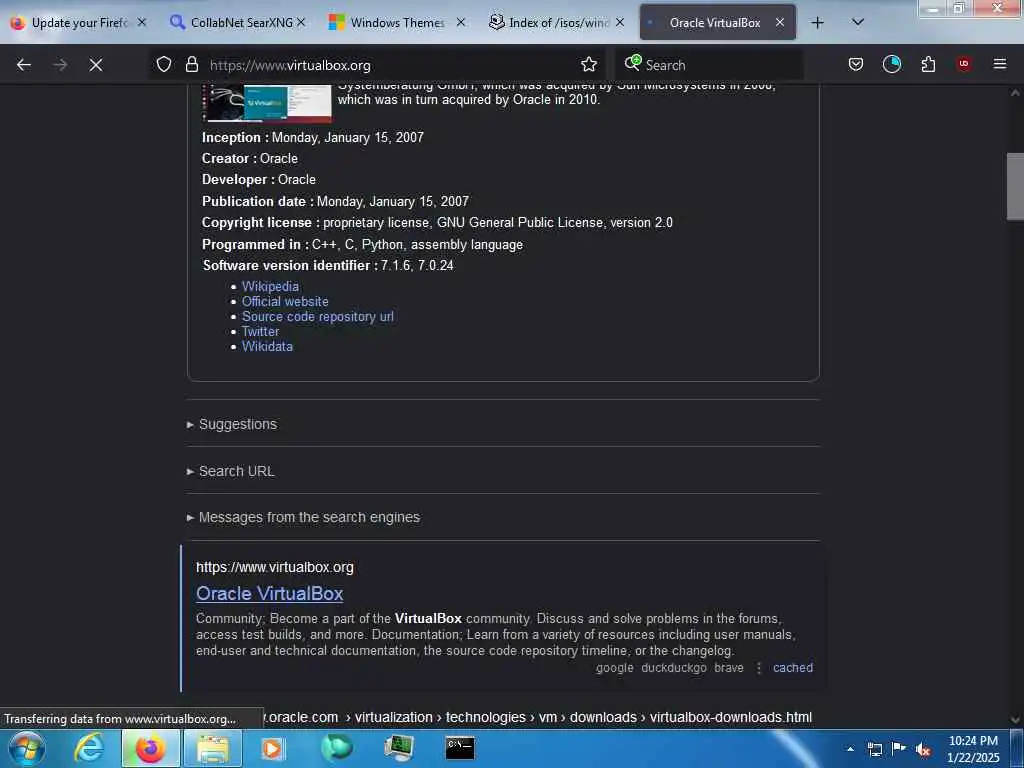Viewport: 1024px width, 768px height.
Task: Open the Wikipedia link
Action: 270,286
